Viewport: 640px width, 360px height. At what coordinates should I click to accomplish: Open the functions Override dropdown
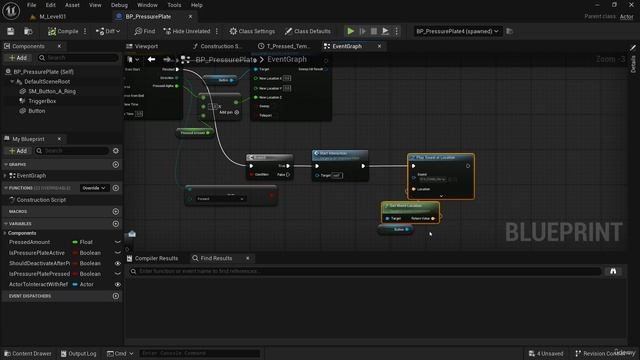coord(94,188)
